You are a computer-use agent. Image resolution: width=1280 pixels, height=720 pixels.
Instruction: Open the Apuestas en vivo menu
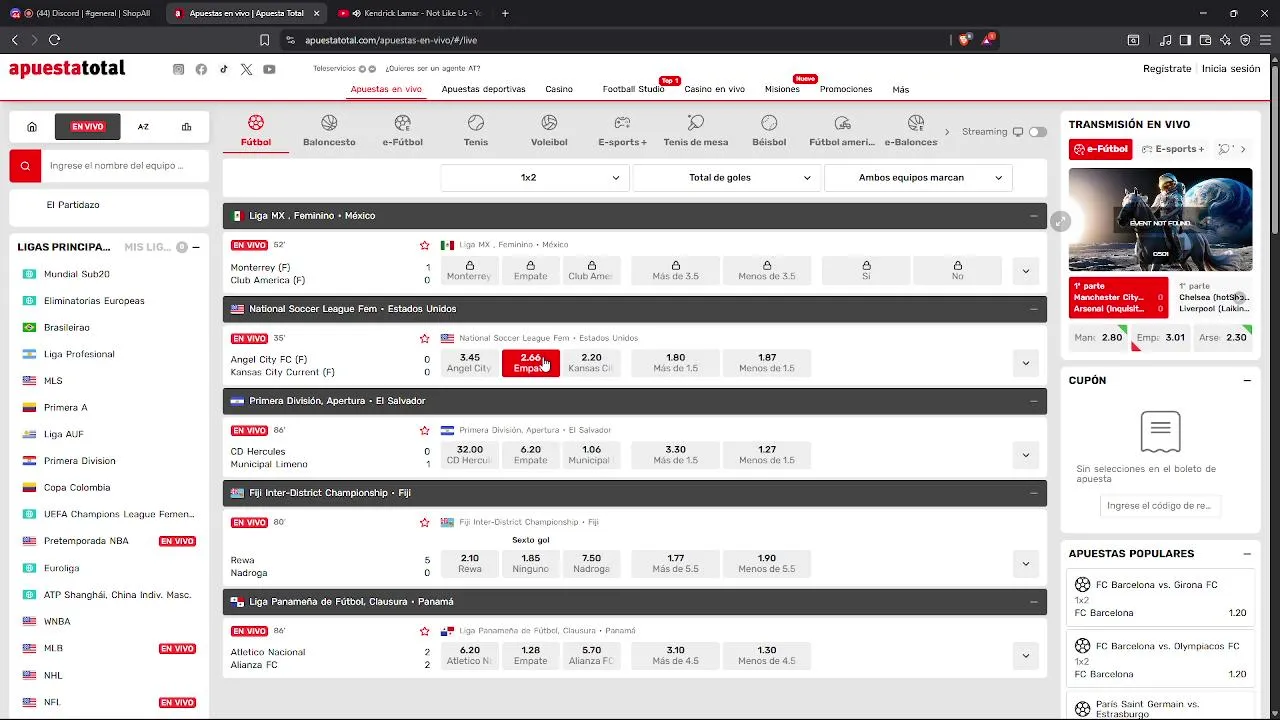[386, 89]
